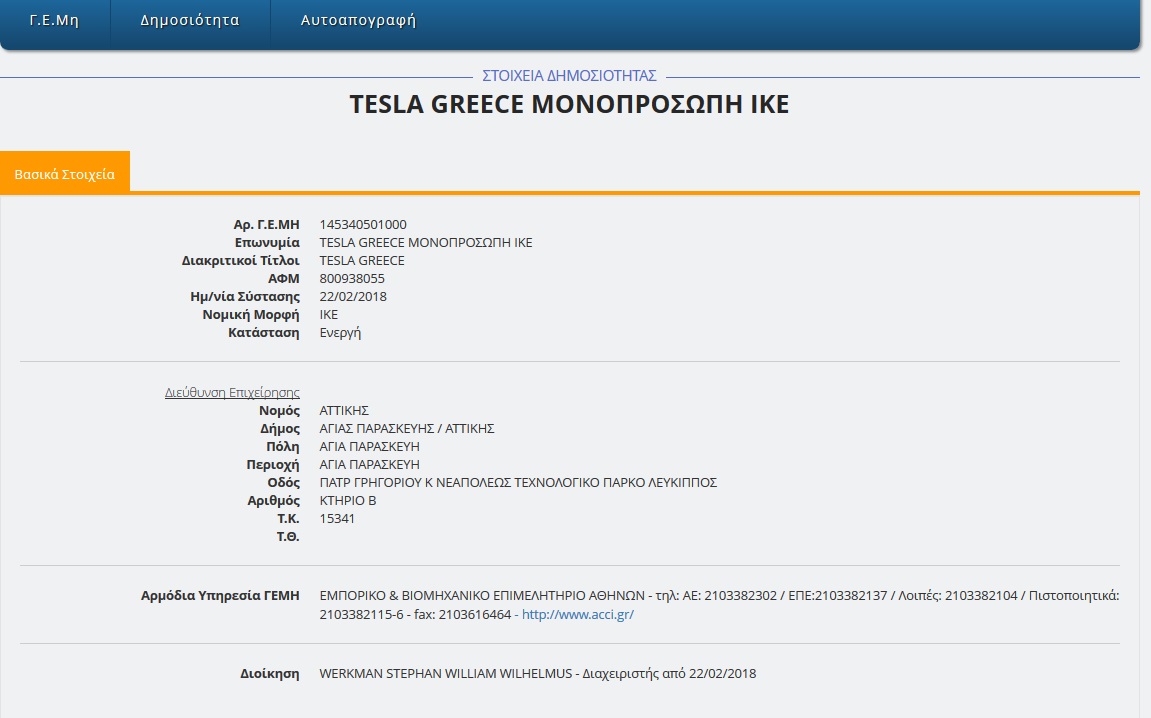Click the Διοίκηση field label

click(x=269, y=673)
